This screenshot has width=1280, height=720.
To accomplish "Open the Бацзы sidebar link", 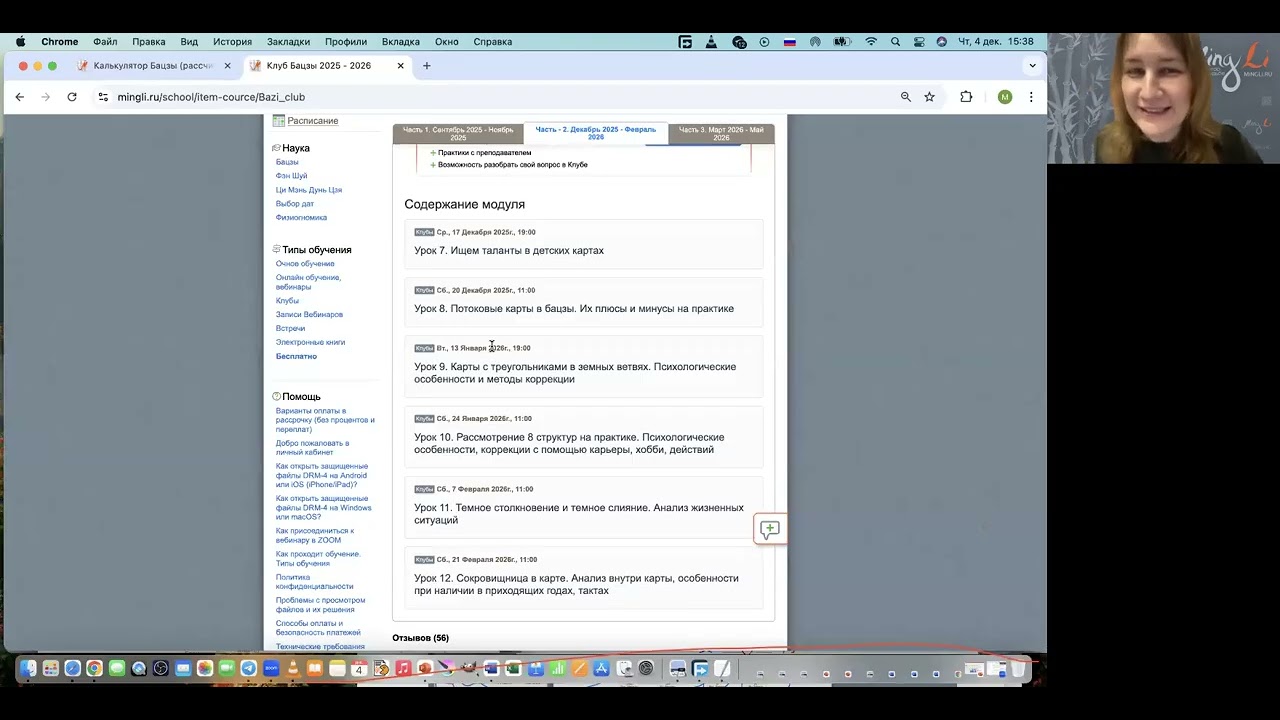I will tap(287, 162).
